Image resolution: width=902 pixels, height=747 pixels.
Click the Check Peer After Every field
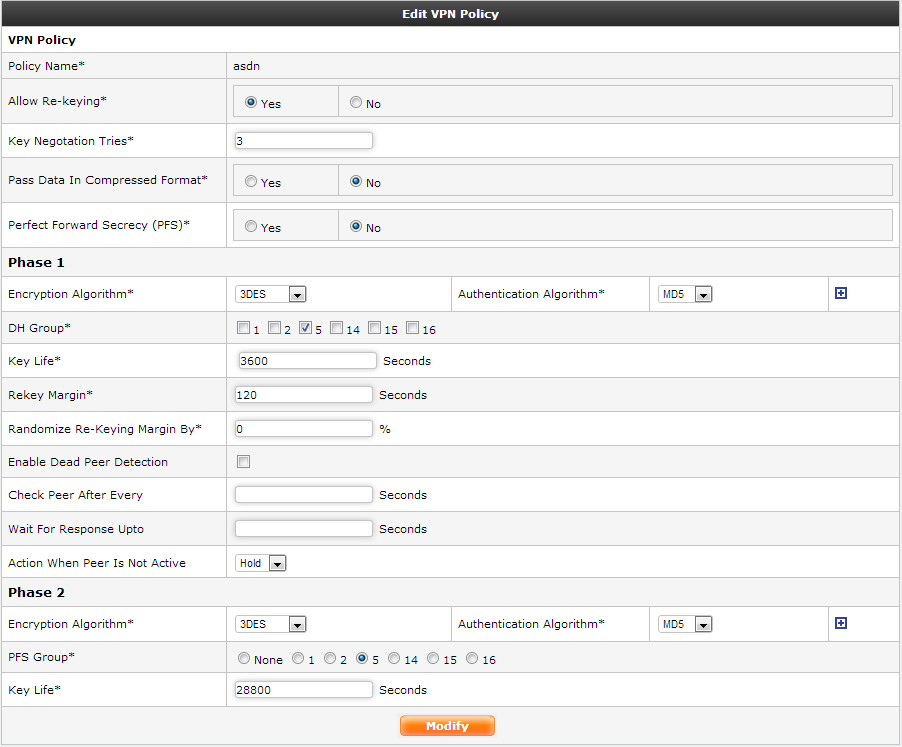point(303,495)
